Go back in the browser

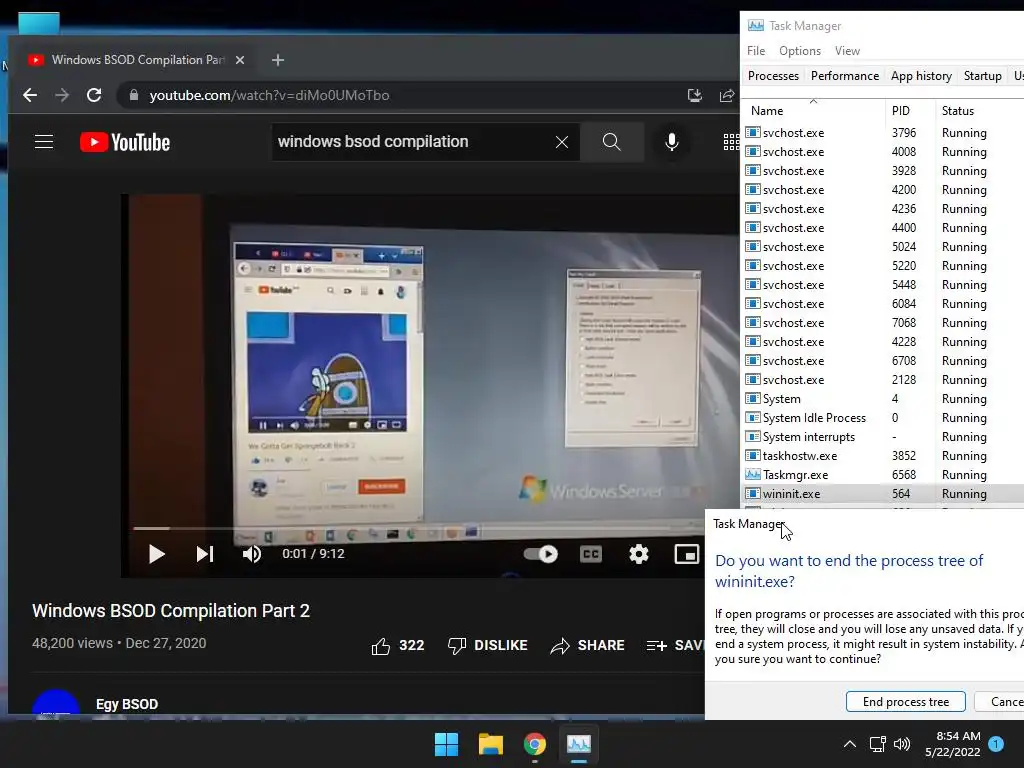[30, 95]
